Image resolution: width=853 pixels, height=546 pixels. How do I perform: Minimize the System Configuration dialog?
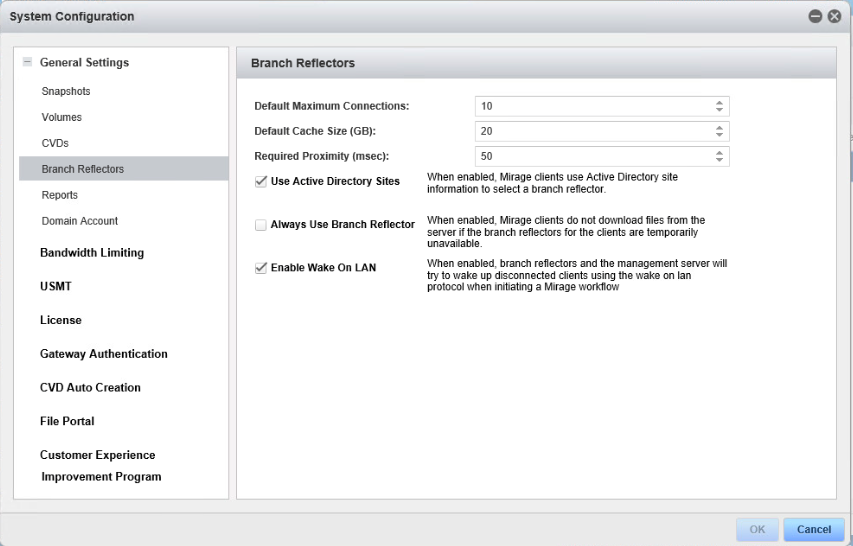tap(816, 17)
